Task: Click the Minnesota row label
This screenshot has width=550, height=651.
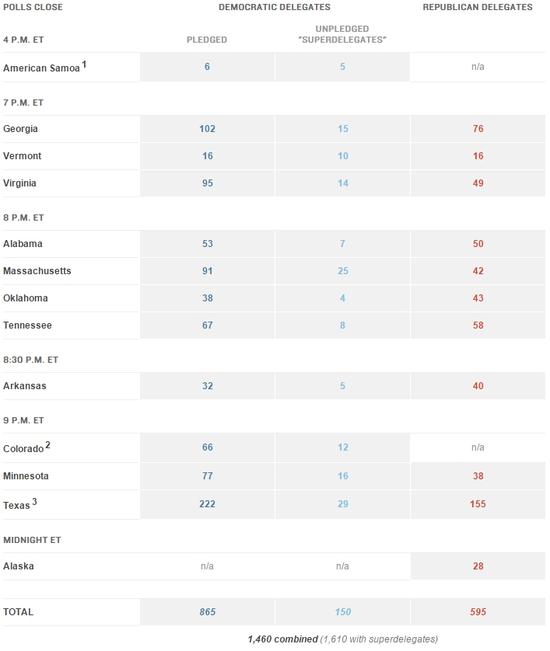Action: tap(26, 476)
